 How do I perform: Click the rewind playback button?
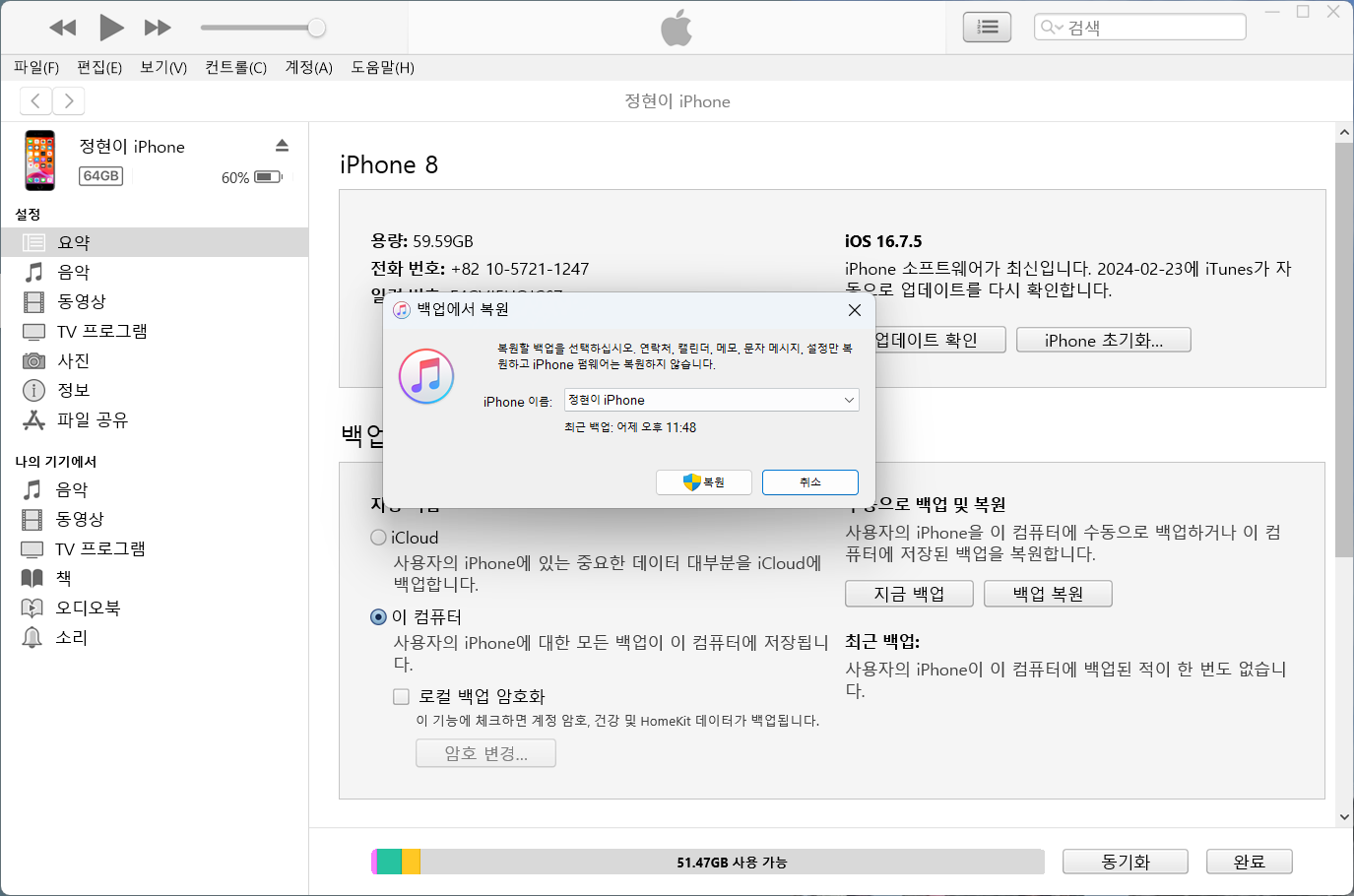tap(63, 28)
